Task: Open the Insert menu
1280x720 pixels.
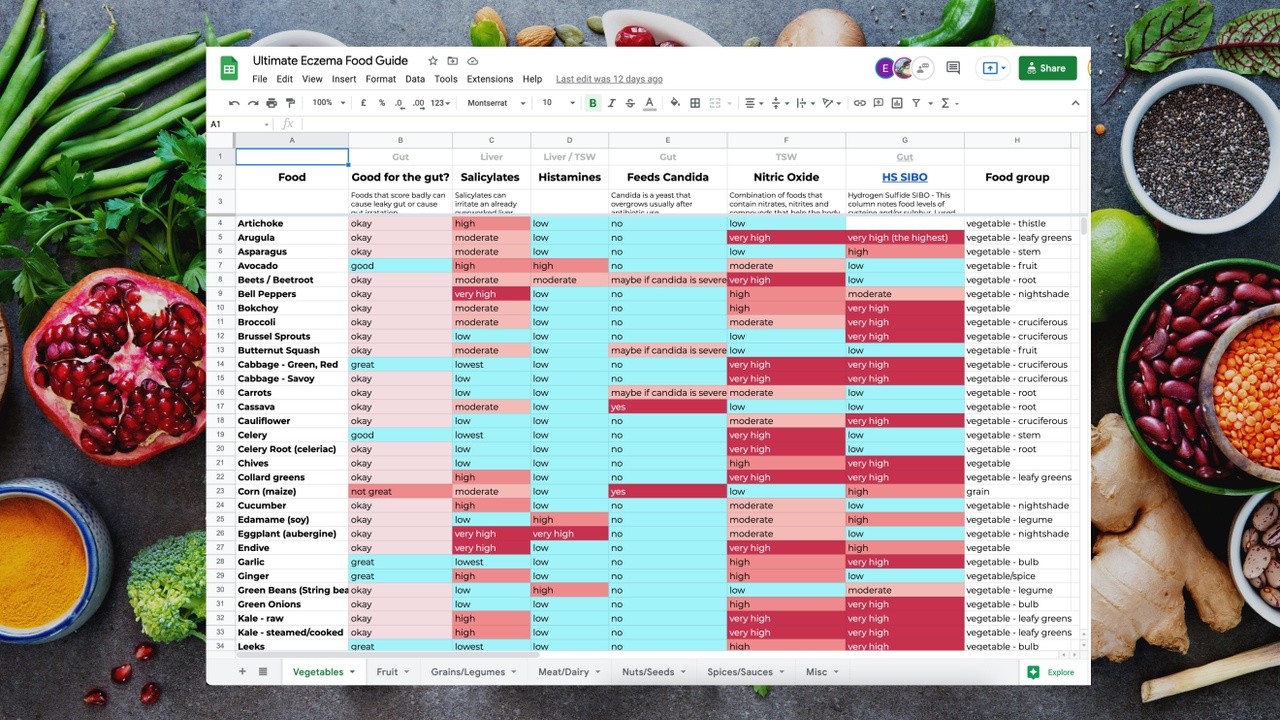Action: click(344, 79)
